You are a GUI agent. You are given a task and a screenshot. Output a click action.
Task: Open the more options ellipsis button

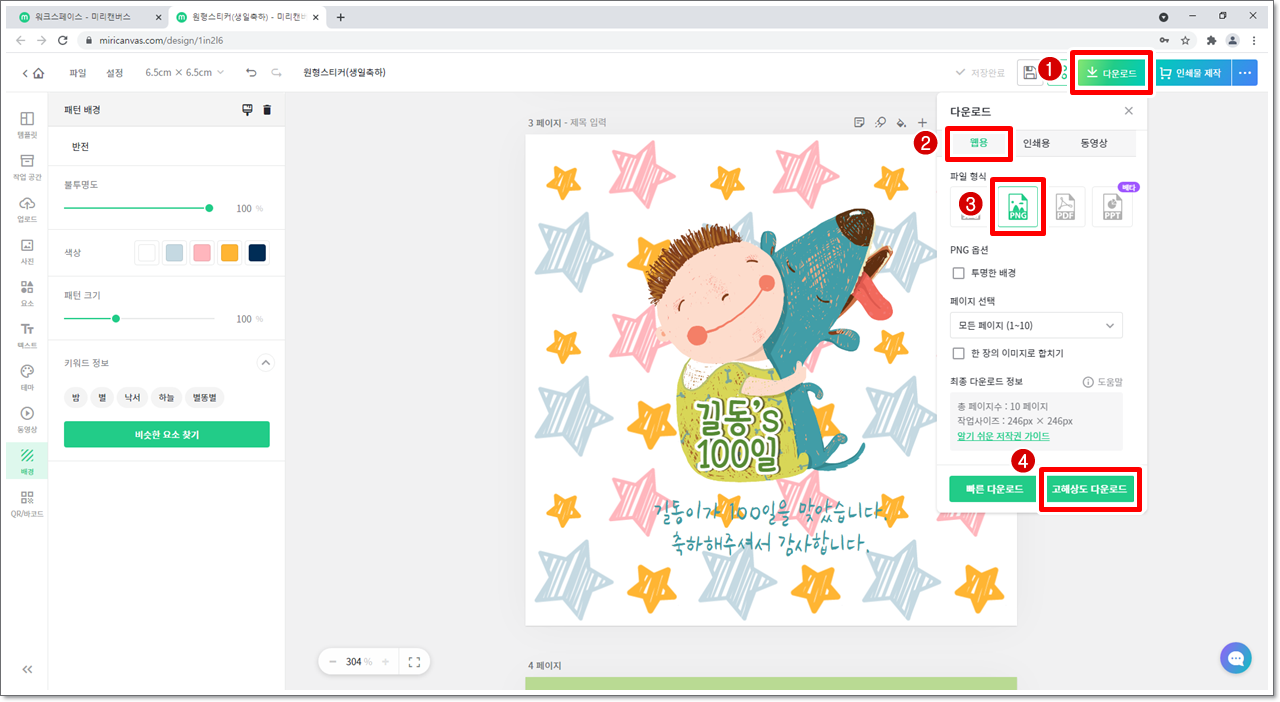tap(1244, 73)
